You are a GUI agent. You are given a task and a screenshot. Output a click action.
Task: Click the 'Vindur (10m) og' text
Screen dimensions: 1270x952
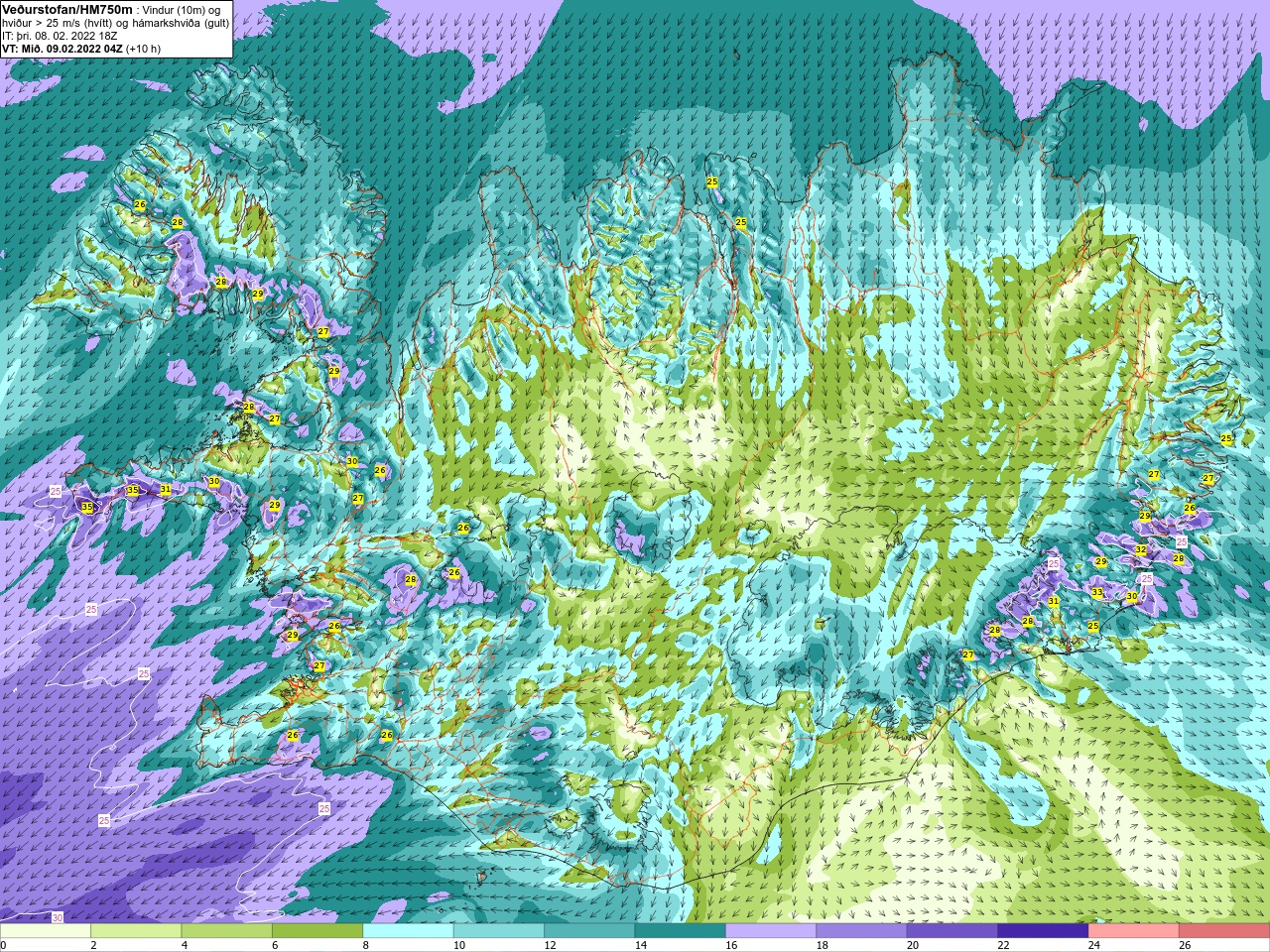(x=182, y=10)
